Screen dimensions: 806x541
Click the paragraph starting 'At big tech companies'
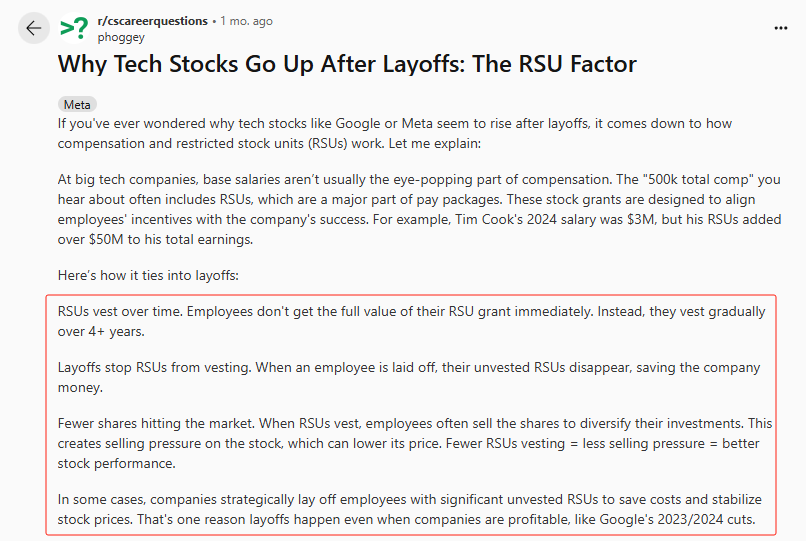(419, 209)
